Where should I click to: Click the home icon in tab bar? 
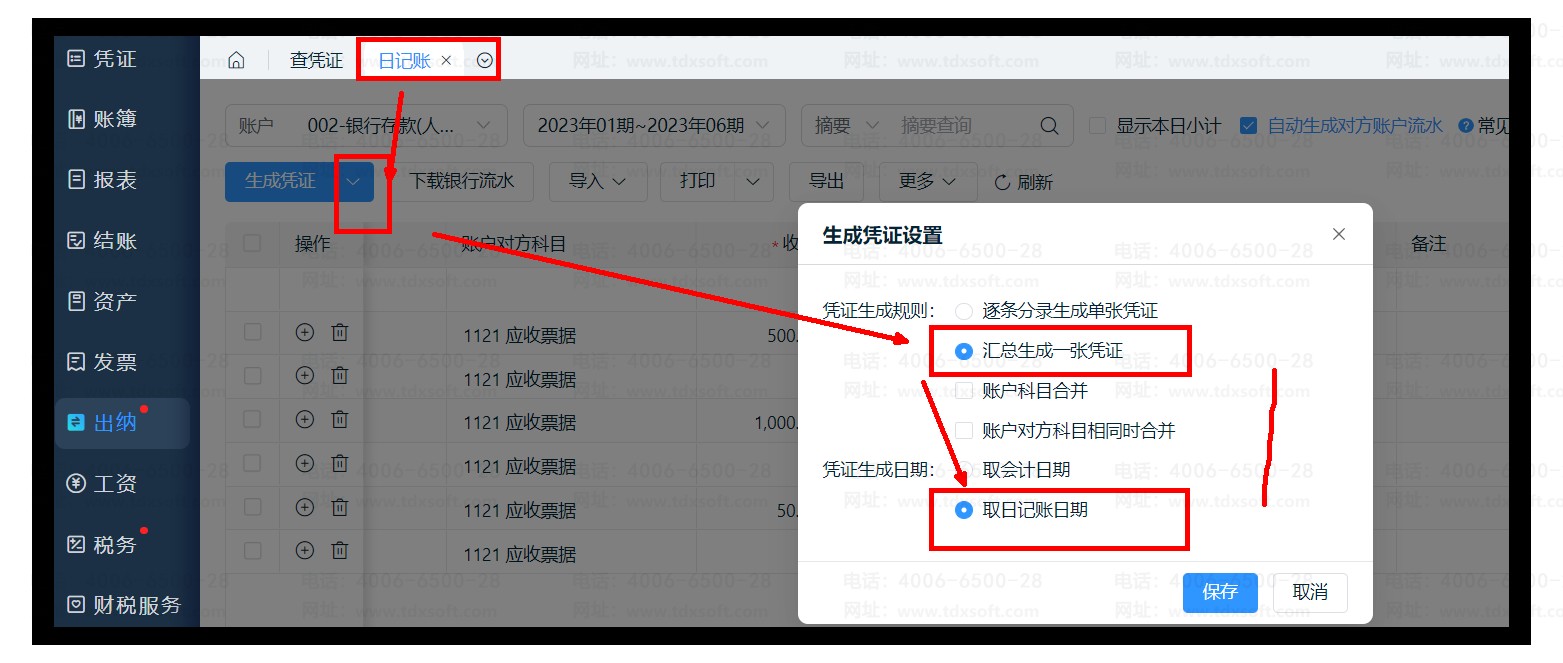[x=236, y=61]
